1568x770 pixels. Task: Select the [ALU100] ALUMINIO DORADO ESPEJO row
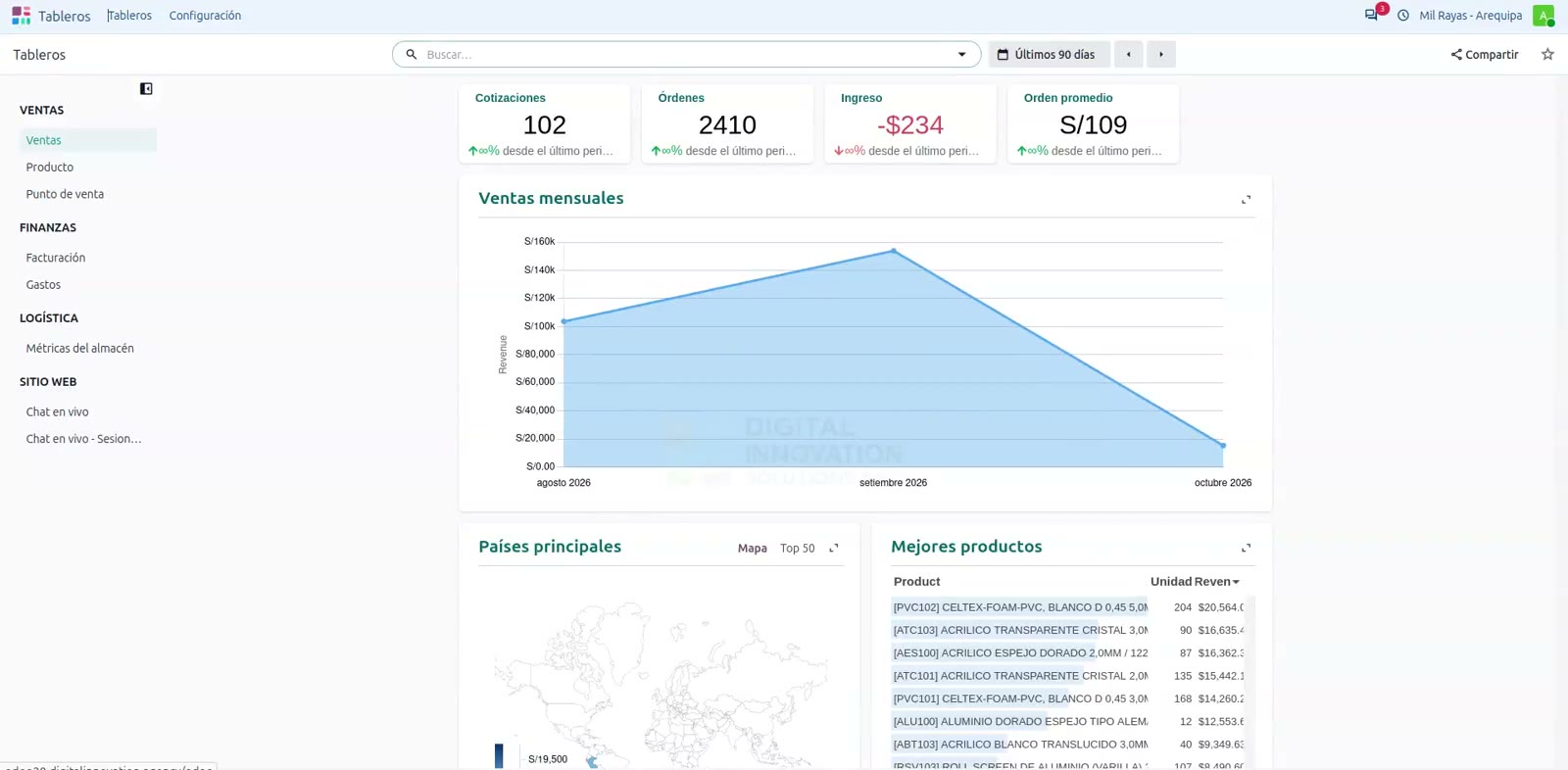click(x=1067, y=722)
